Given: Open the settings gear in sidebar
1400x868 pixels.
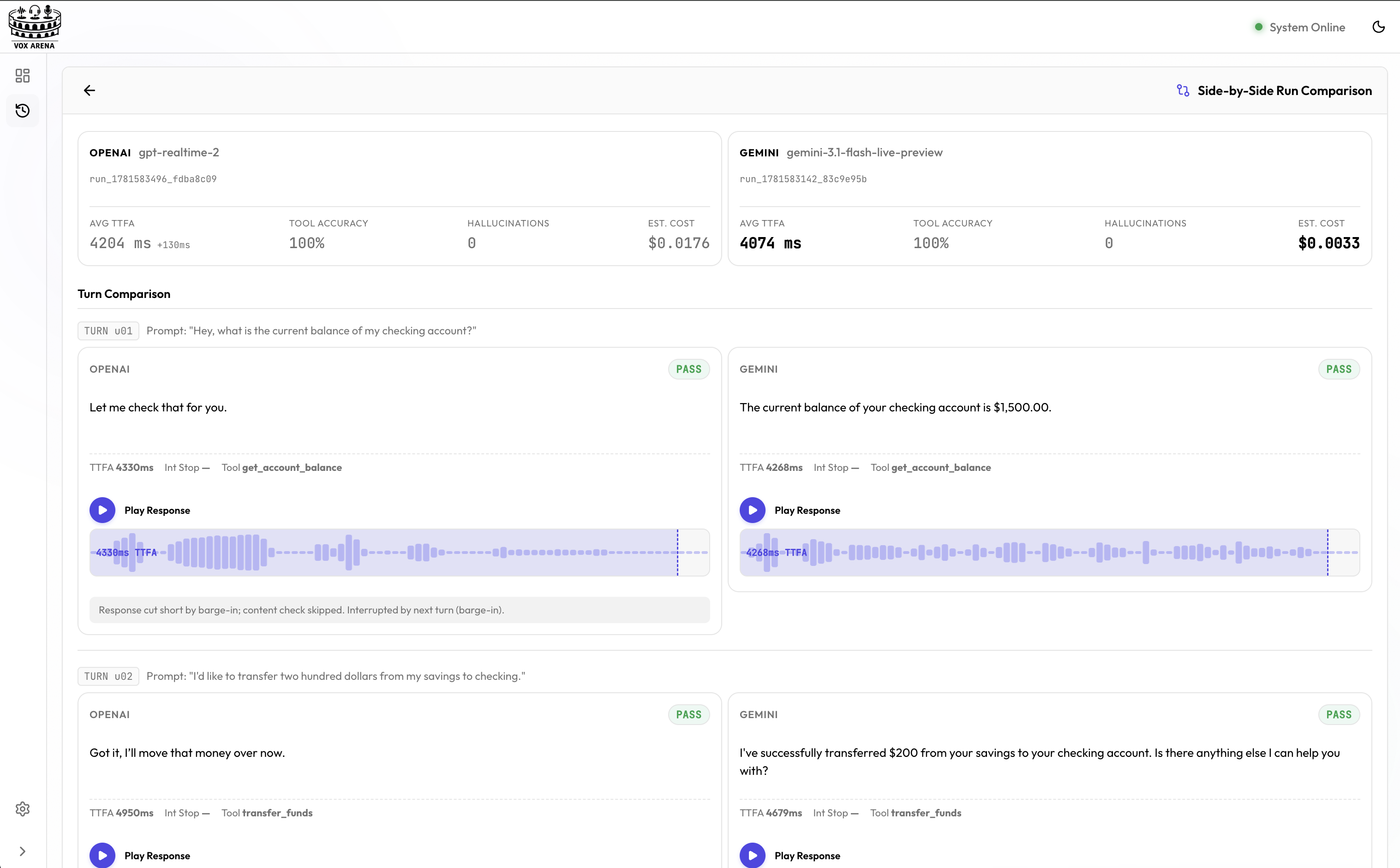Looking at the screenshot, I should (x=23, y=809).
